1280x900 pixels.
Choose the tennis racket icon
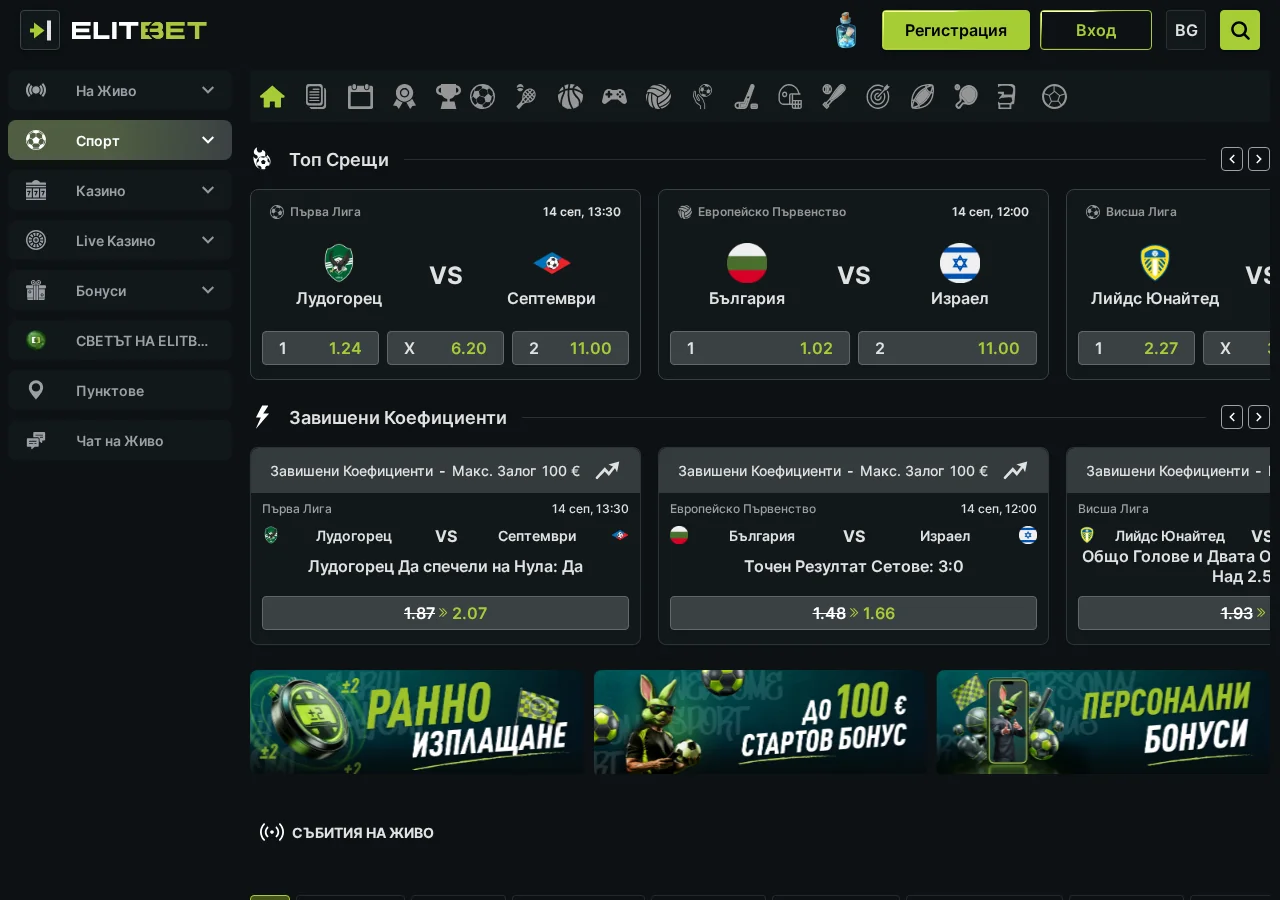[526, 97]
